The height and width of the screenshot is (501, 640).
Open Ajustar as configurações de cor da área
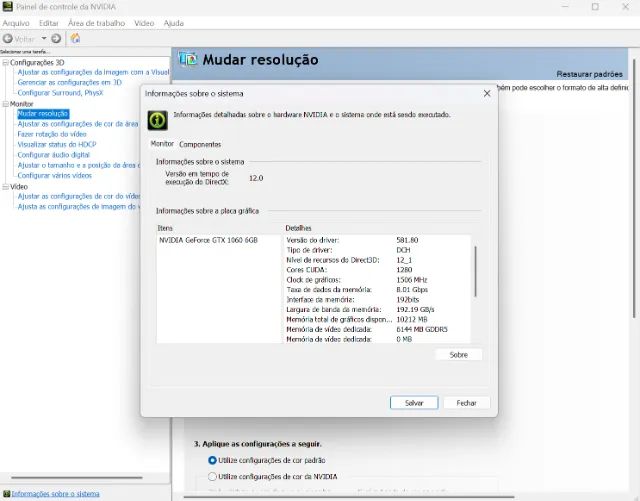tap(78, 124)
